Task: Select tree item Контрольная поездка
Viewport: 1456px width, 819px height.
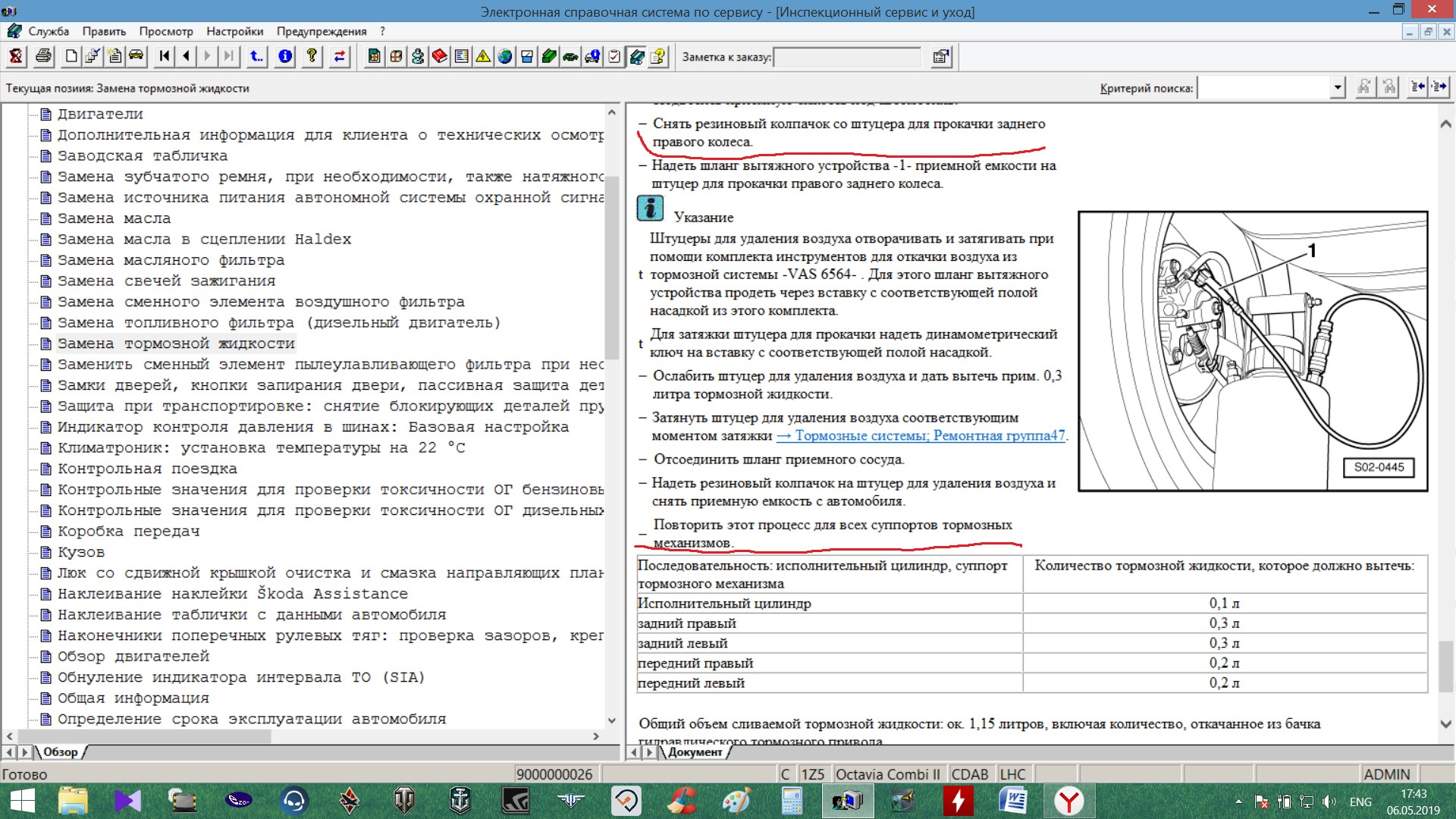Action: pyautogui.click(x=147, y=469)
